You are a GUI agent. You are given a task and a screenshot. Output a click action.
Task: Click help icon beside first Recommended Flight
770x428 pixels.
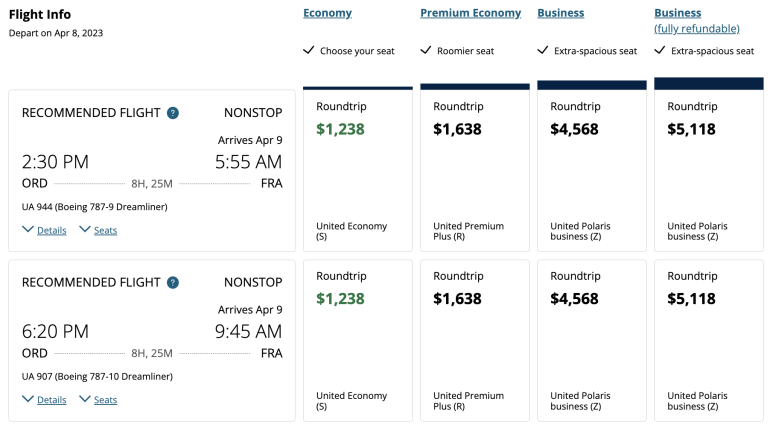[x=173, y=113]
